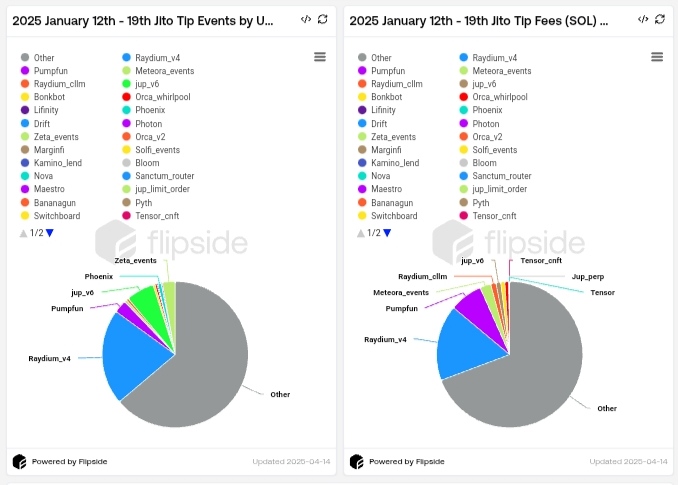Open embed code icon on Tip Events chart
This screenshot has height=485, width=678.
click(305, 19)
